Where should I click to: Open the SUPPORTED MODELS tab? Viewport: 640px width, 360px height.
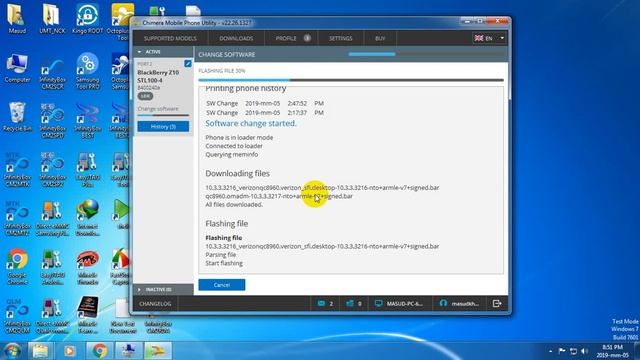click(170, 38)
